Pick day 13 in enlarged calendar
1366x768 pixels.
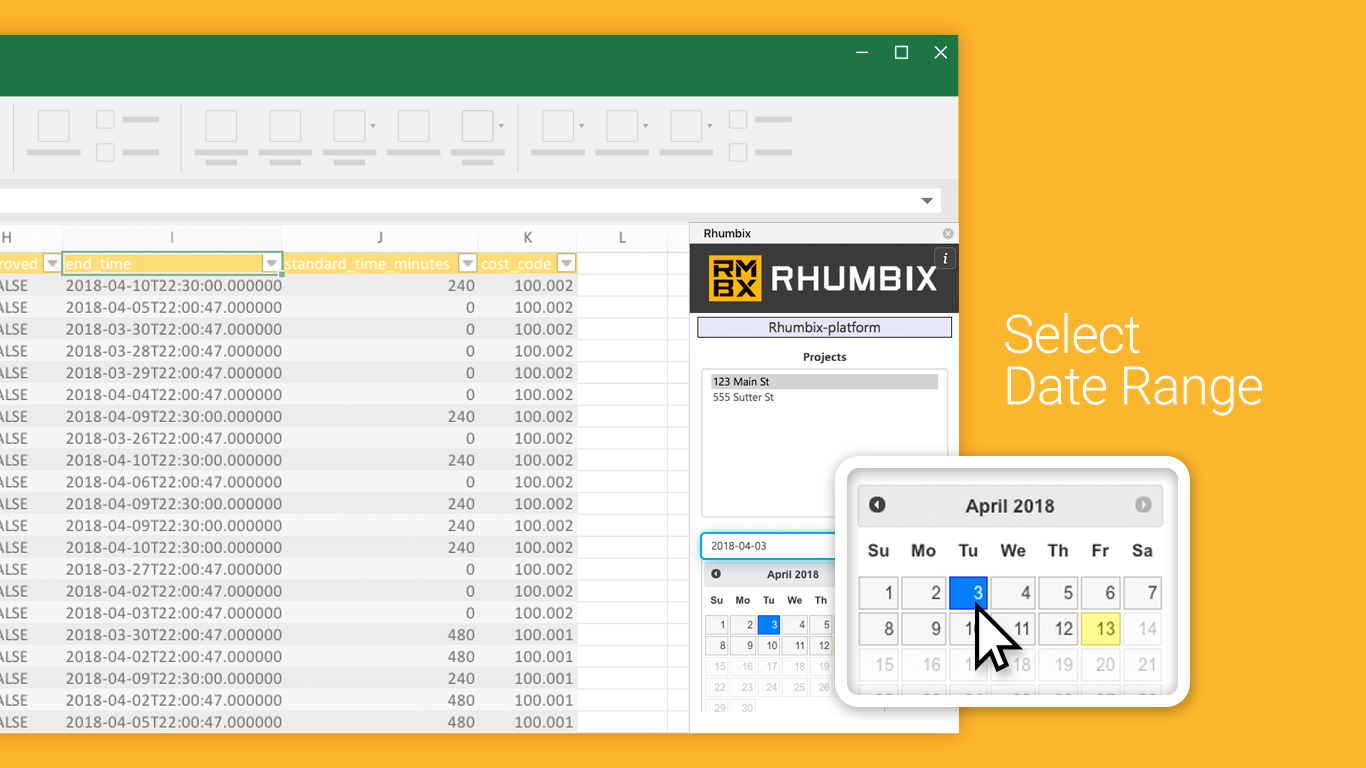(x=1100, y=629)
